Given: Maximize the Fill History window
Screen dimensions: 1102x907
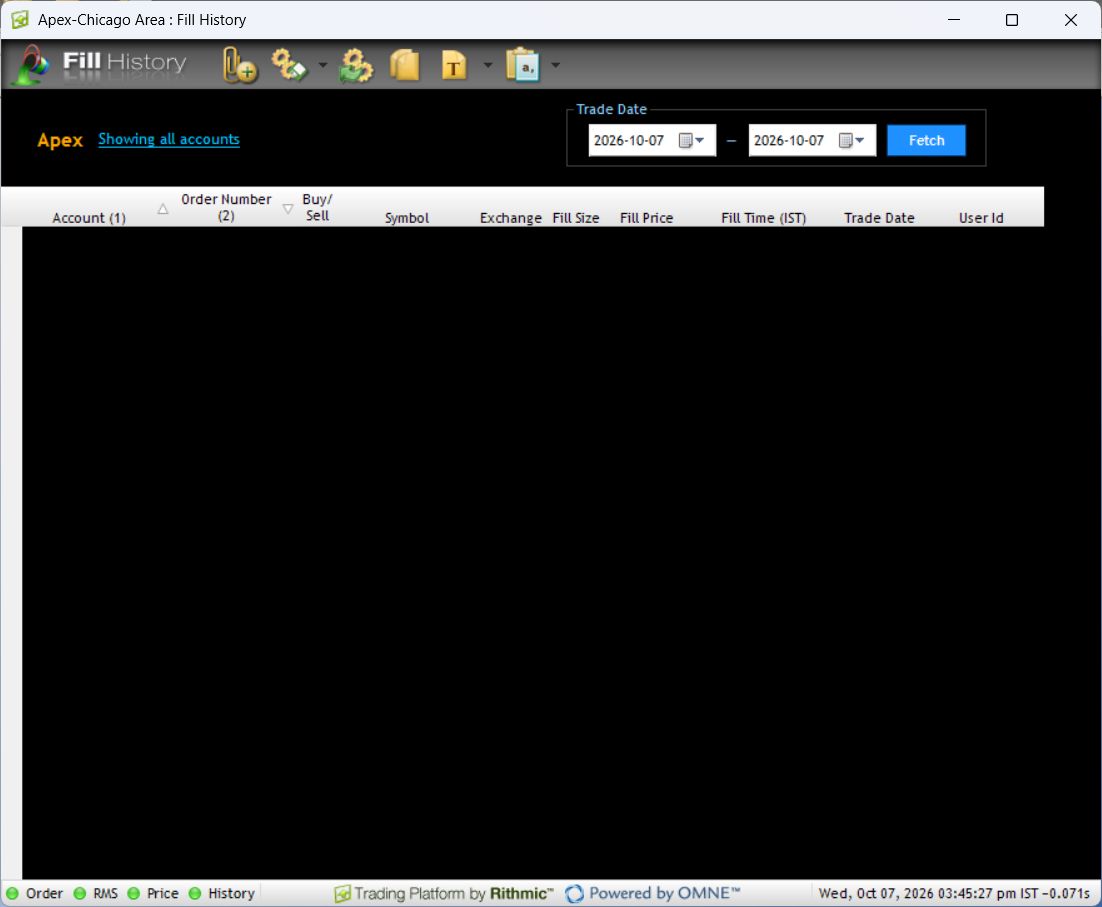Looking at the screenshot, I should (x=1011, y=20).
